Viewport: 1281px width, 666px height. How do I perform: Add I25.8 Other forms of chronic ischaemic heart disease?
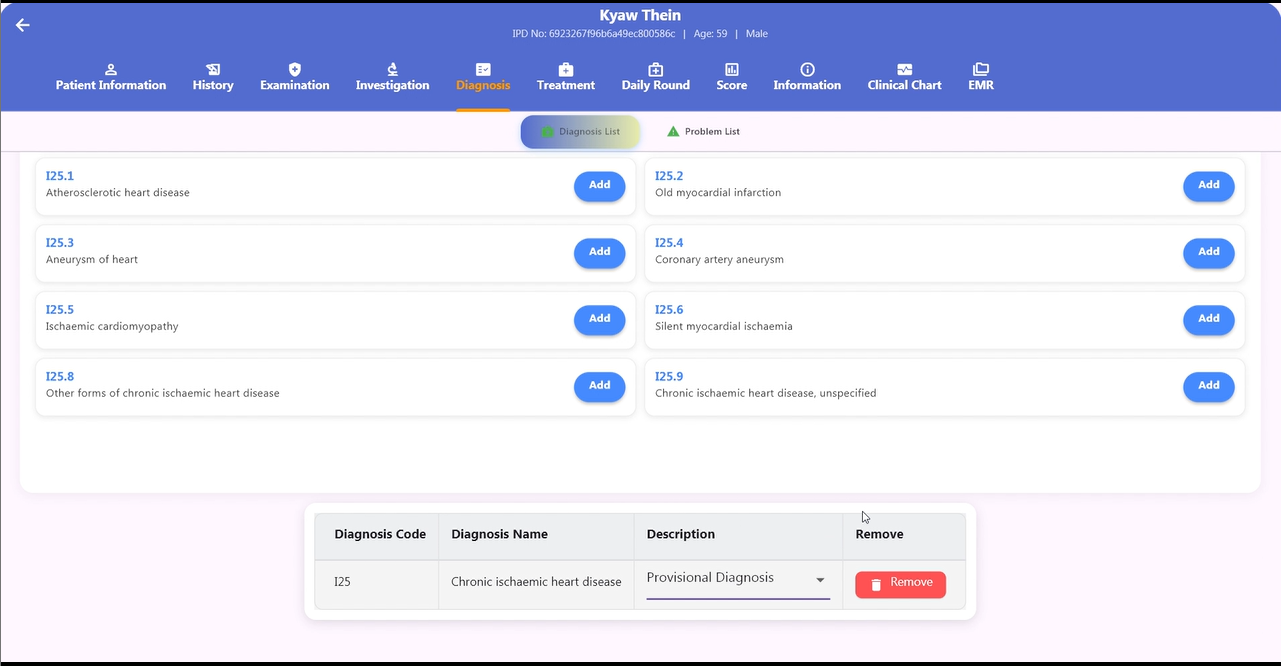599,387
